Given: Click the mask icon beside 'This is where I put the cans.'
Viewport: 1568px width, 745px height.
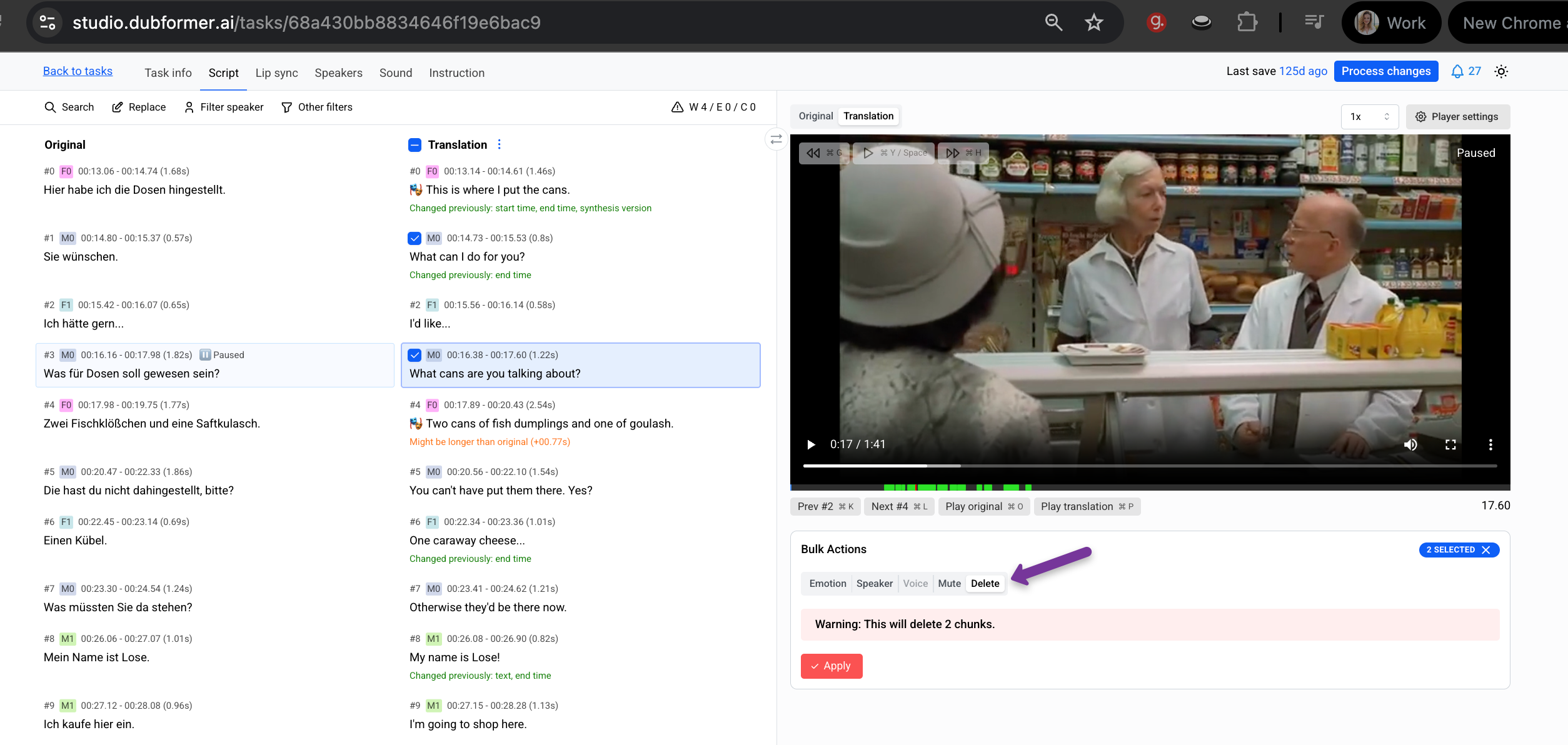Looking at the screenshot, I should (416, 190).
